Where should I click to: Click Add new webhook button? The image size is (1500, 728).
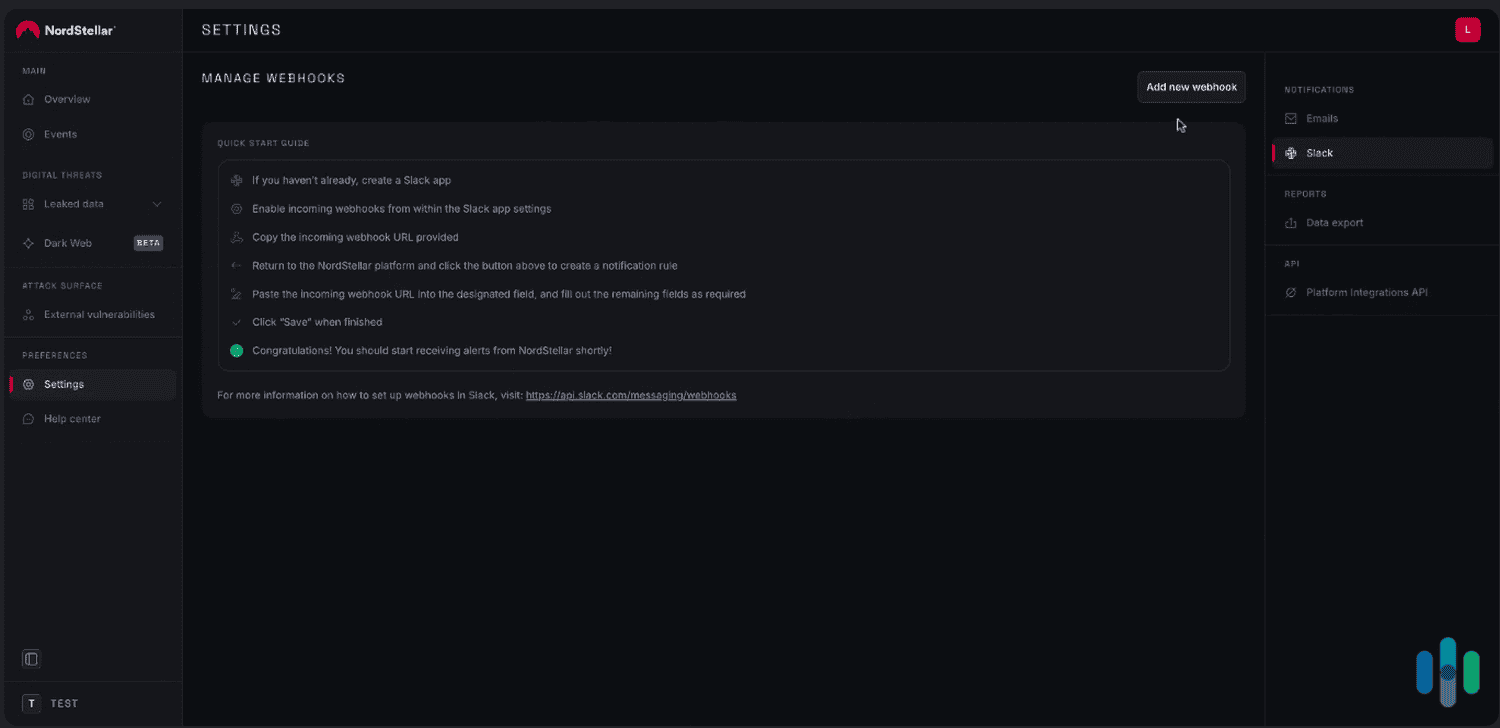tap(1191, 87)
